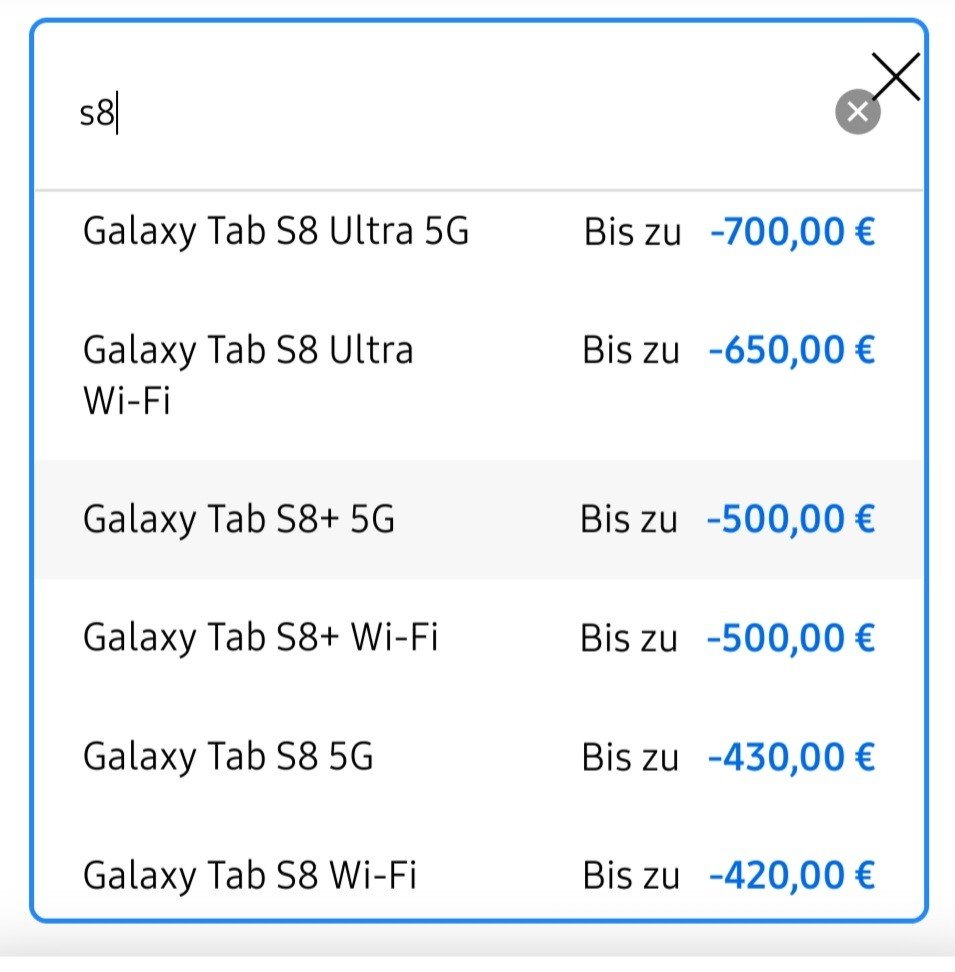Select Galaxy Tab S8 Ultra 5G option
Image resolution: width=955 pixels, height=972 pixels.
click(x=276, y=232)
